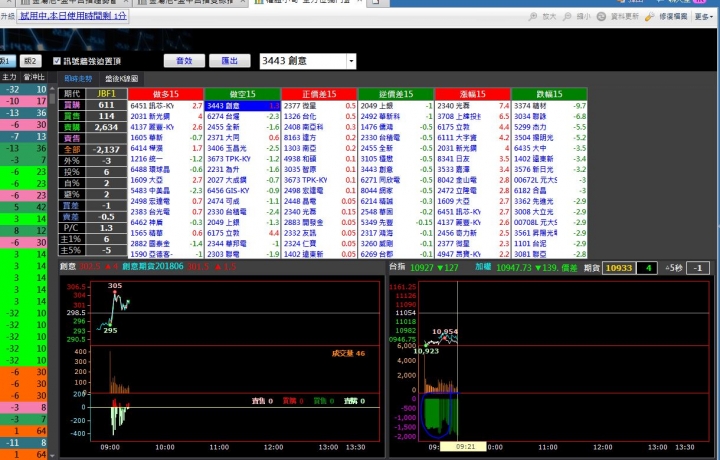Click the 09:21 time marker on index chart
This screenshot has height=460, width=720.
point(463,446)
